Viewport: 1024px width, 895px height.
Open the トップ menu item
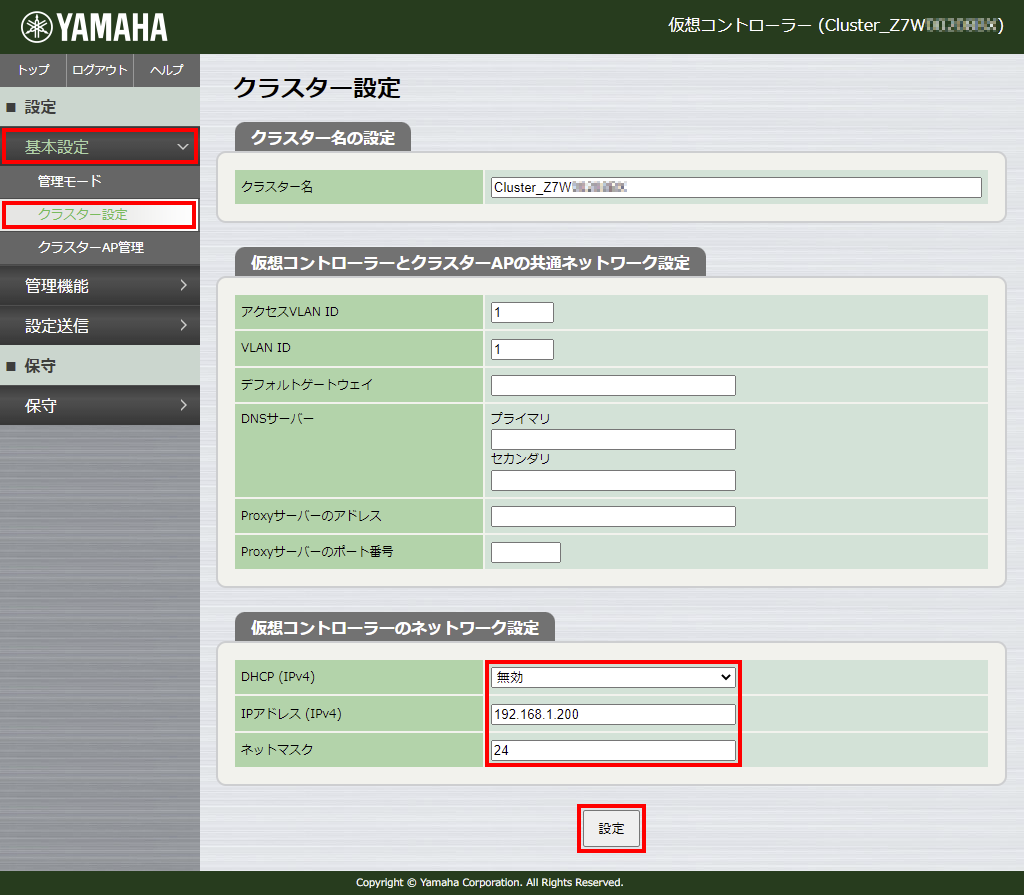[33, 70]
